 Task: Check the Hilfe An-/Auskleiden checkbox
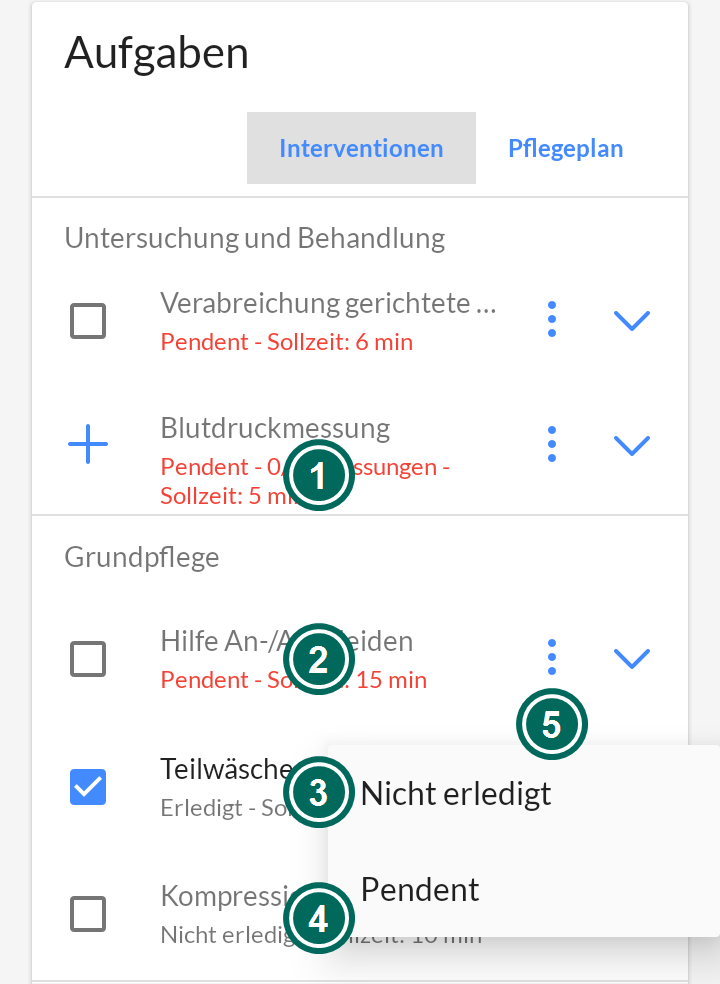point(88,659)
